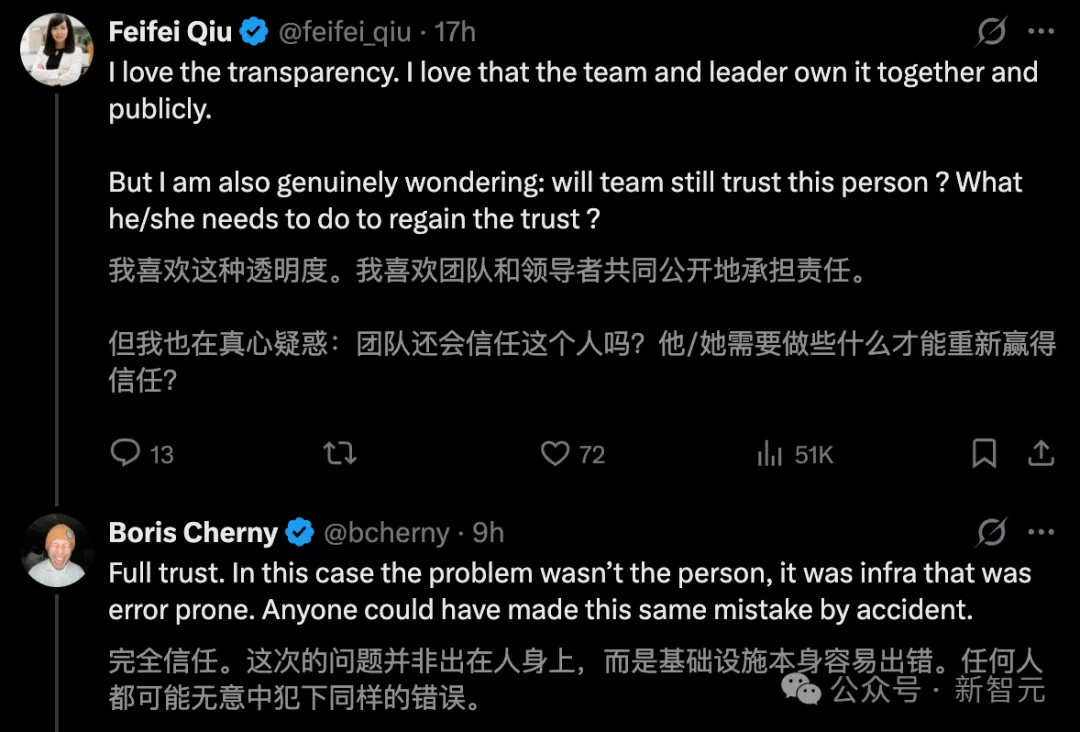
Task: Click the verified badge next to Boris Cherny
Action: [300, 532]
